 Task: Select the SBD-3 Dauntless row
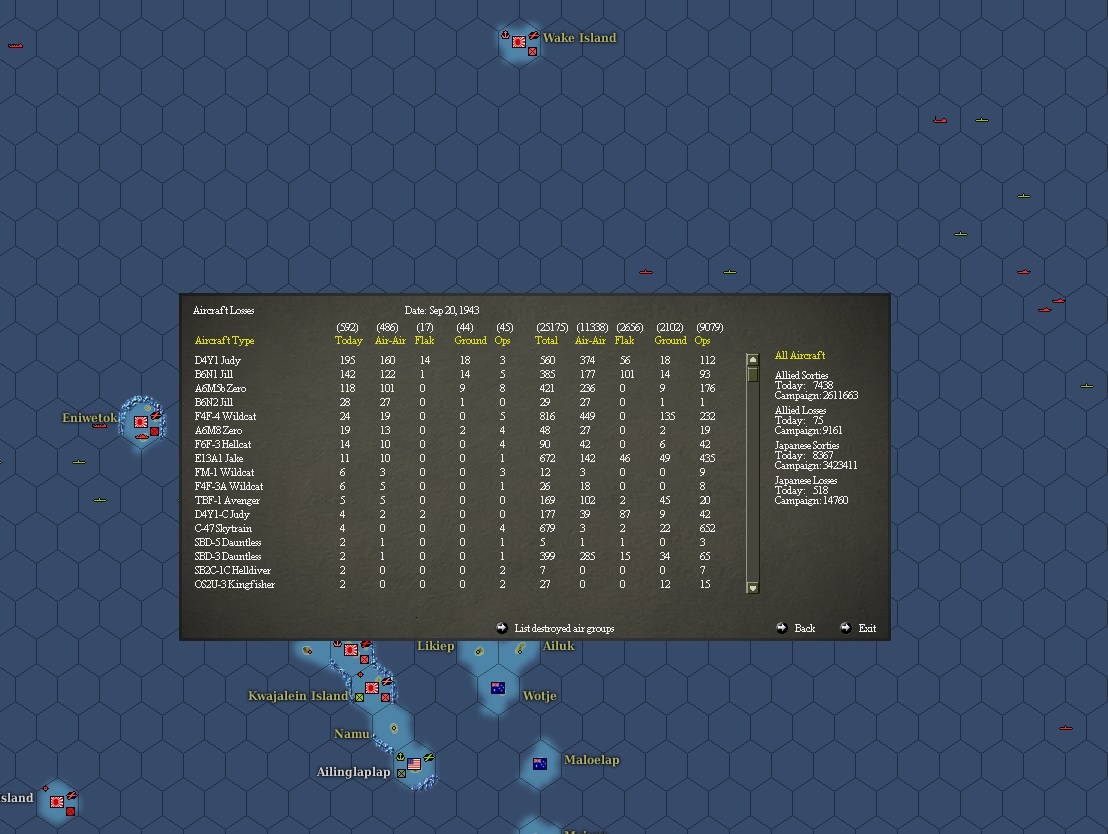[456, 556]
